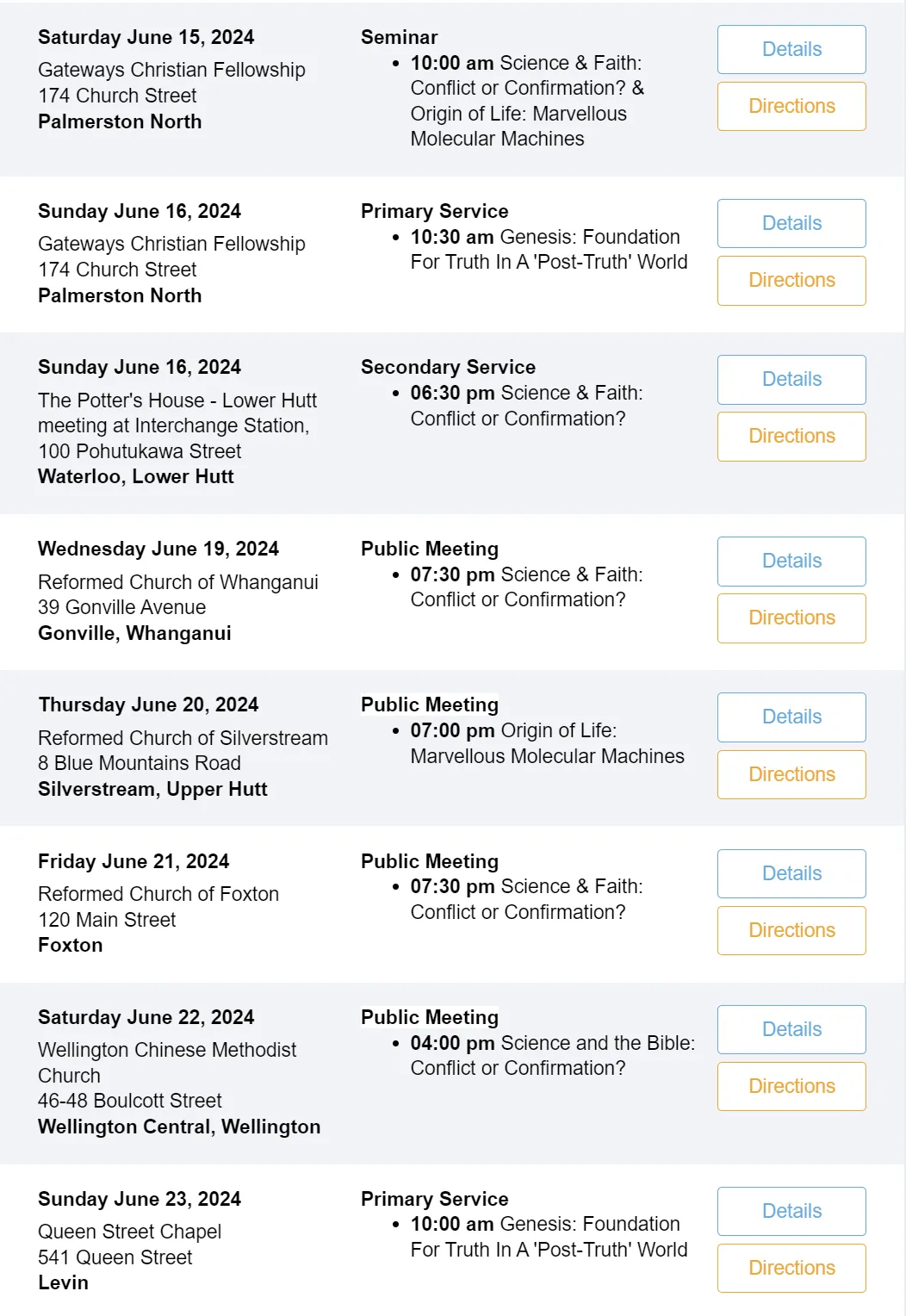View Details for Lower Hutt Secondary Service
This screenshot has width=906, height=1316.
[791, 379]
